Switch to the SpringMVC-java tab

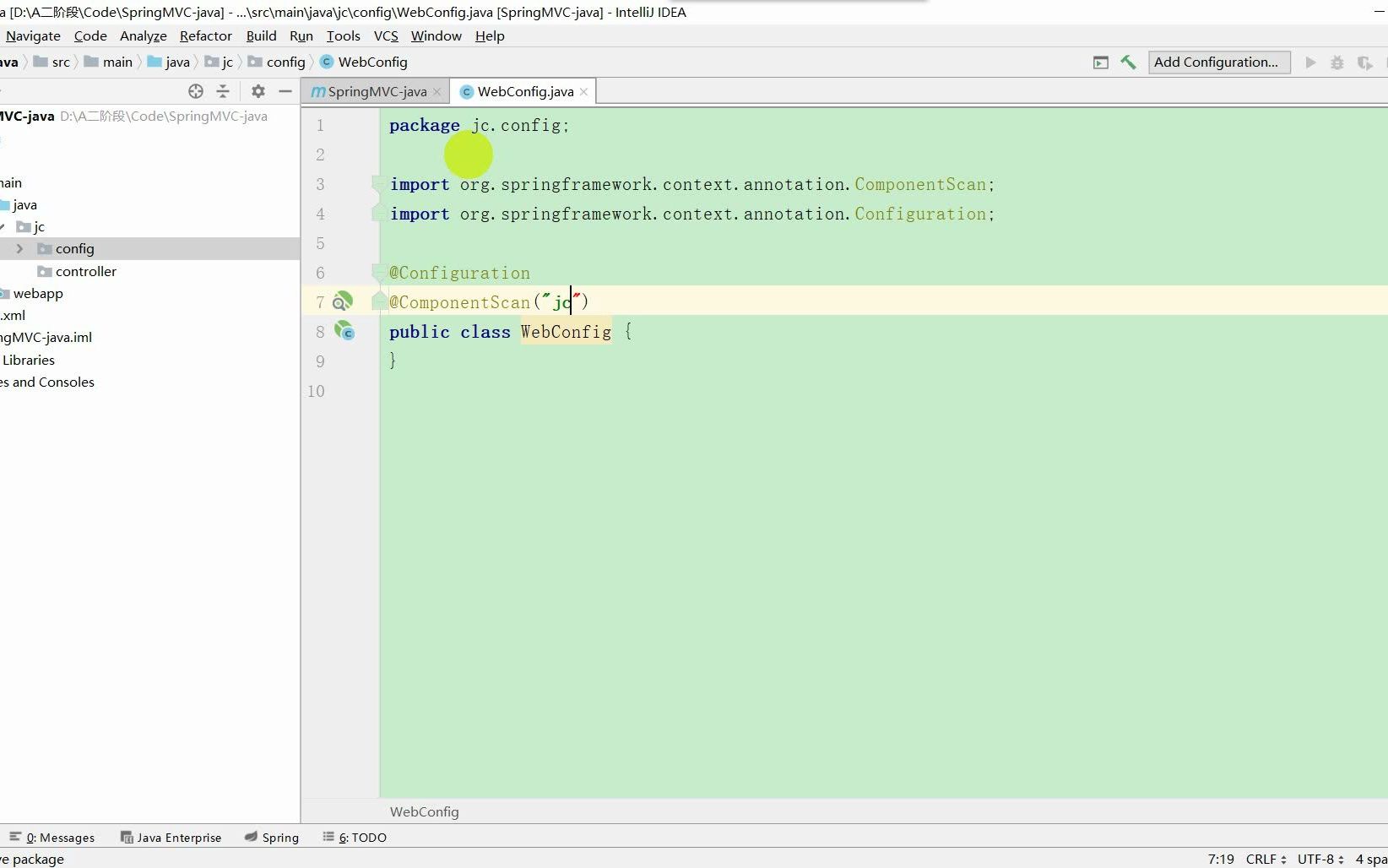374,91
